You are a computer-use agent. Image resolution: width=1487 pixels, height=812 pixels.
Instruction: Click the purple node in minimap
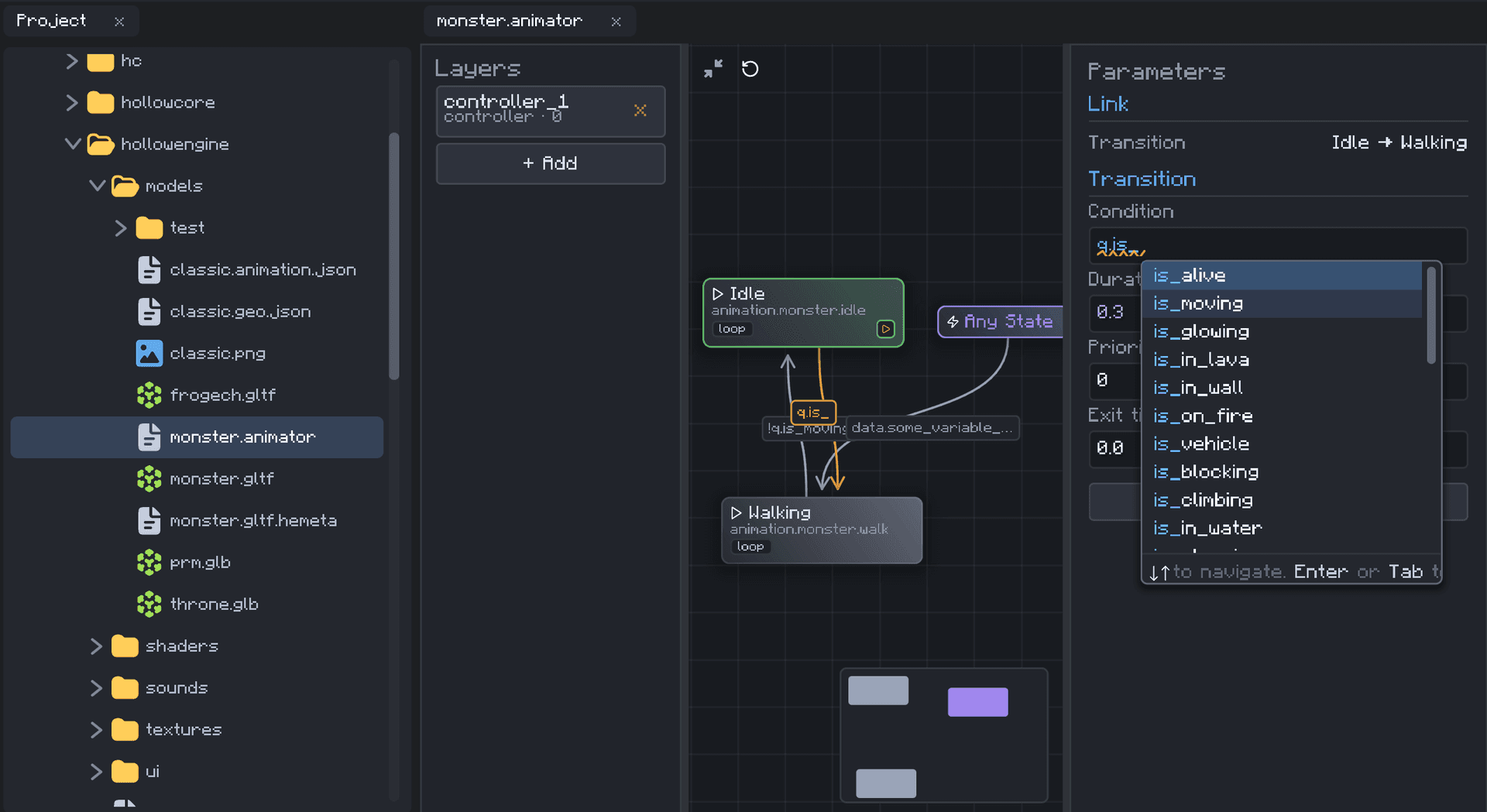click(977, 702)
